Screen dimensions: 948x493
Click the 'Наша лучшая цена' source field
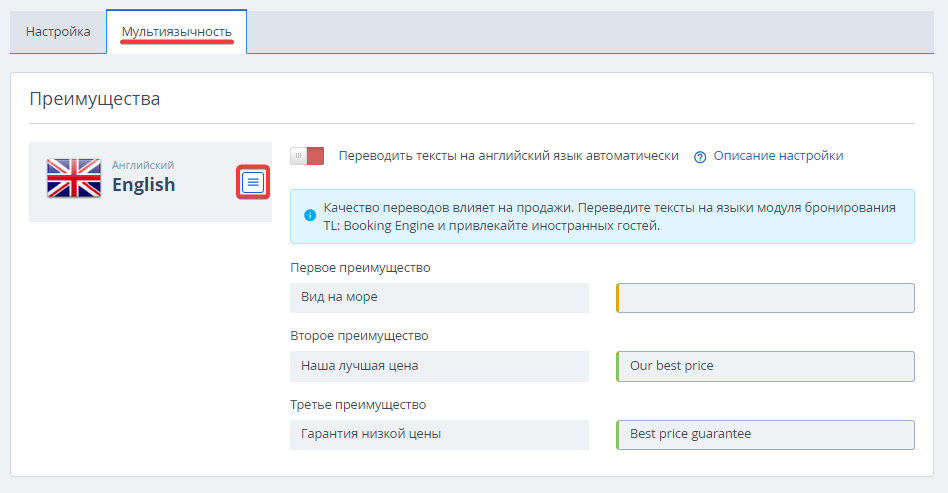click(x=439, y=366)
